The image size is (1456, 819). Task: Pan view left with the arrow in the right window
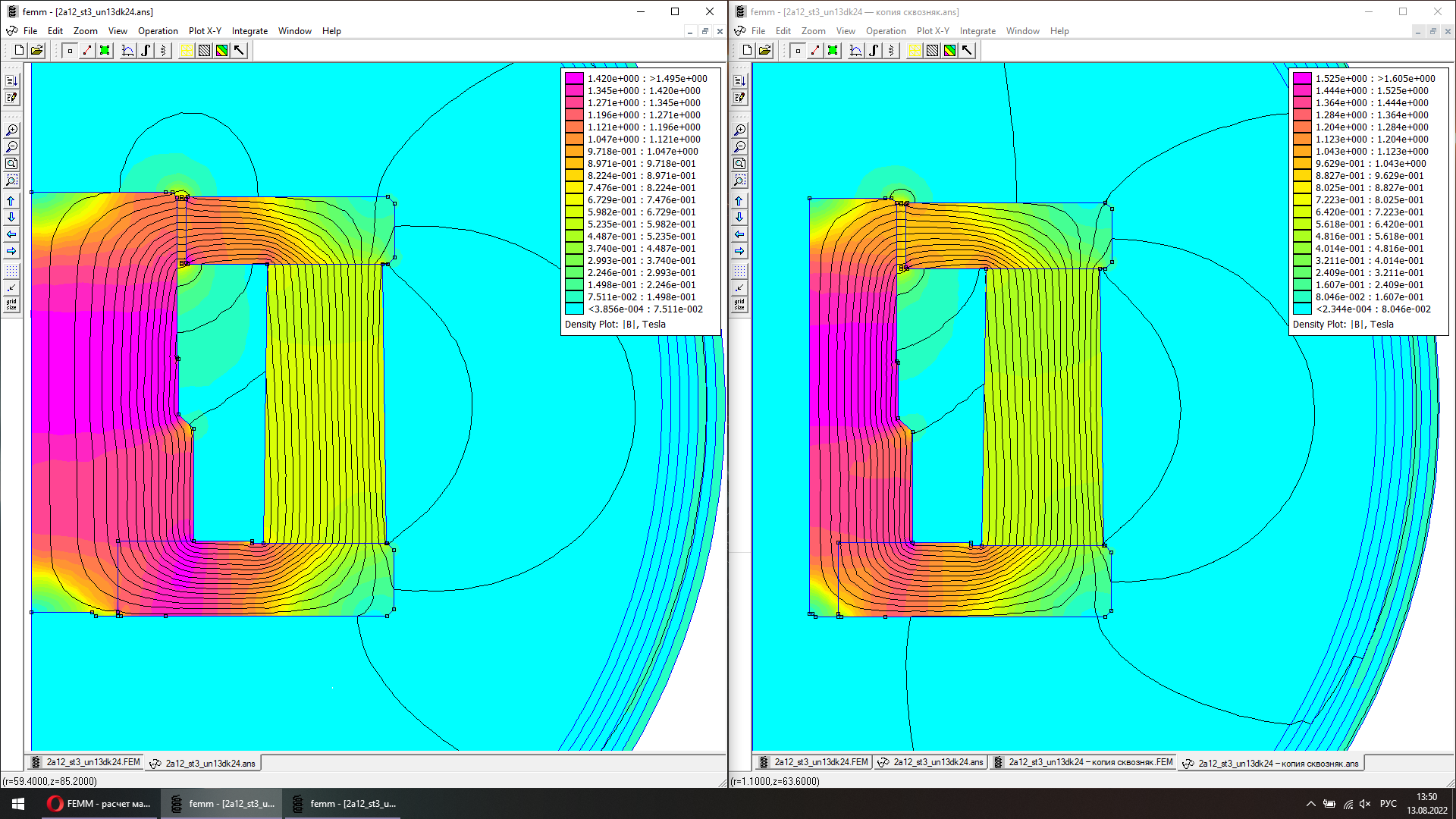point(739,234)
